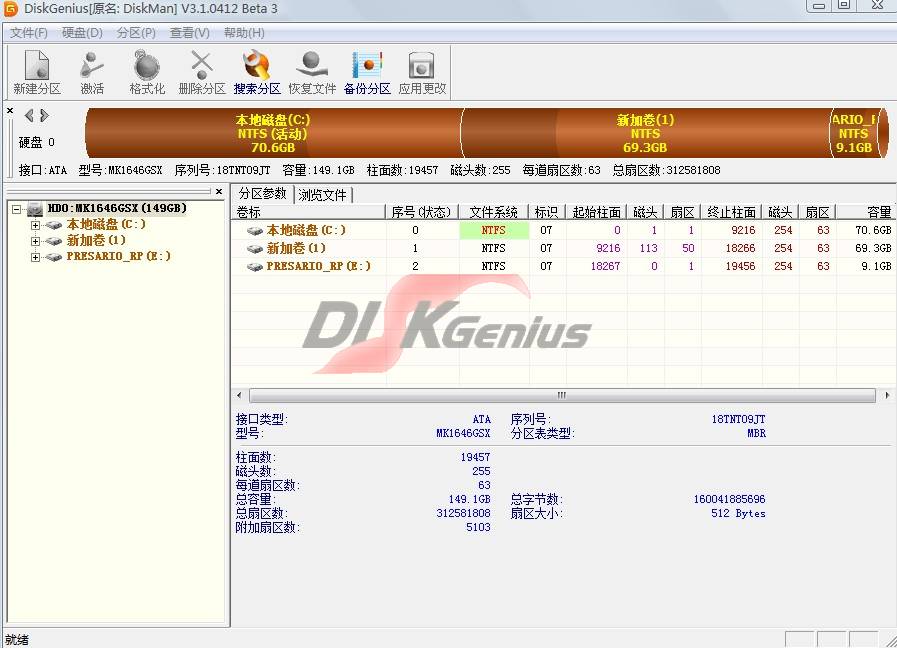Image resolution: width=897 pixels, height=648 pixels.
Task: Start partition search with 搜索分区 icon
Action: (257, 73)
